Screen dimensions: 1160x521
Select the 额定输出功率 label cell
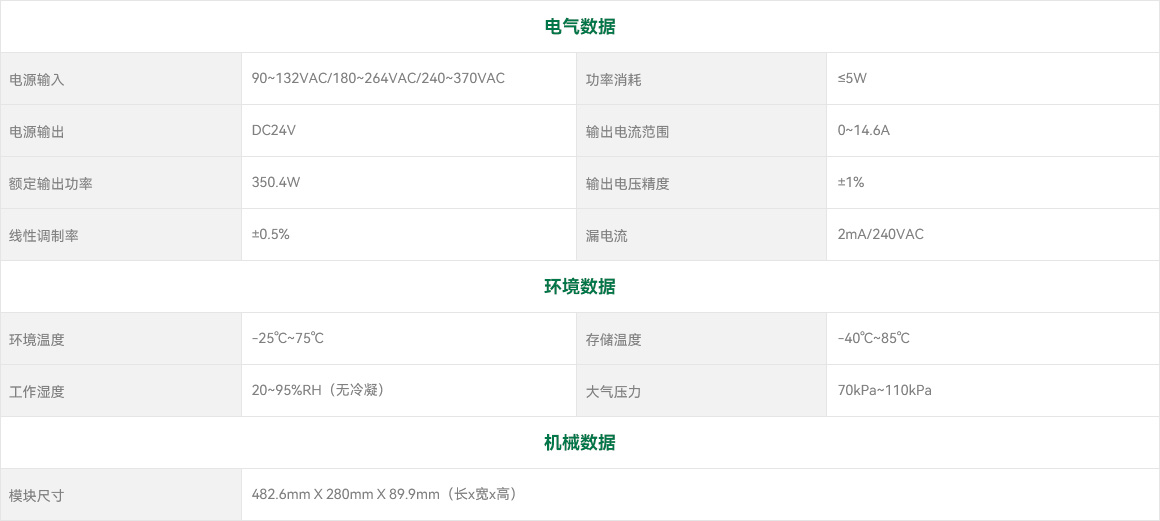51,184
